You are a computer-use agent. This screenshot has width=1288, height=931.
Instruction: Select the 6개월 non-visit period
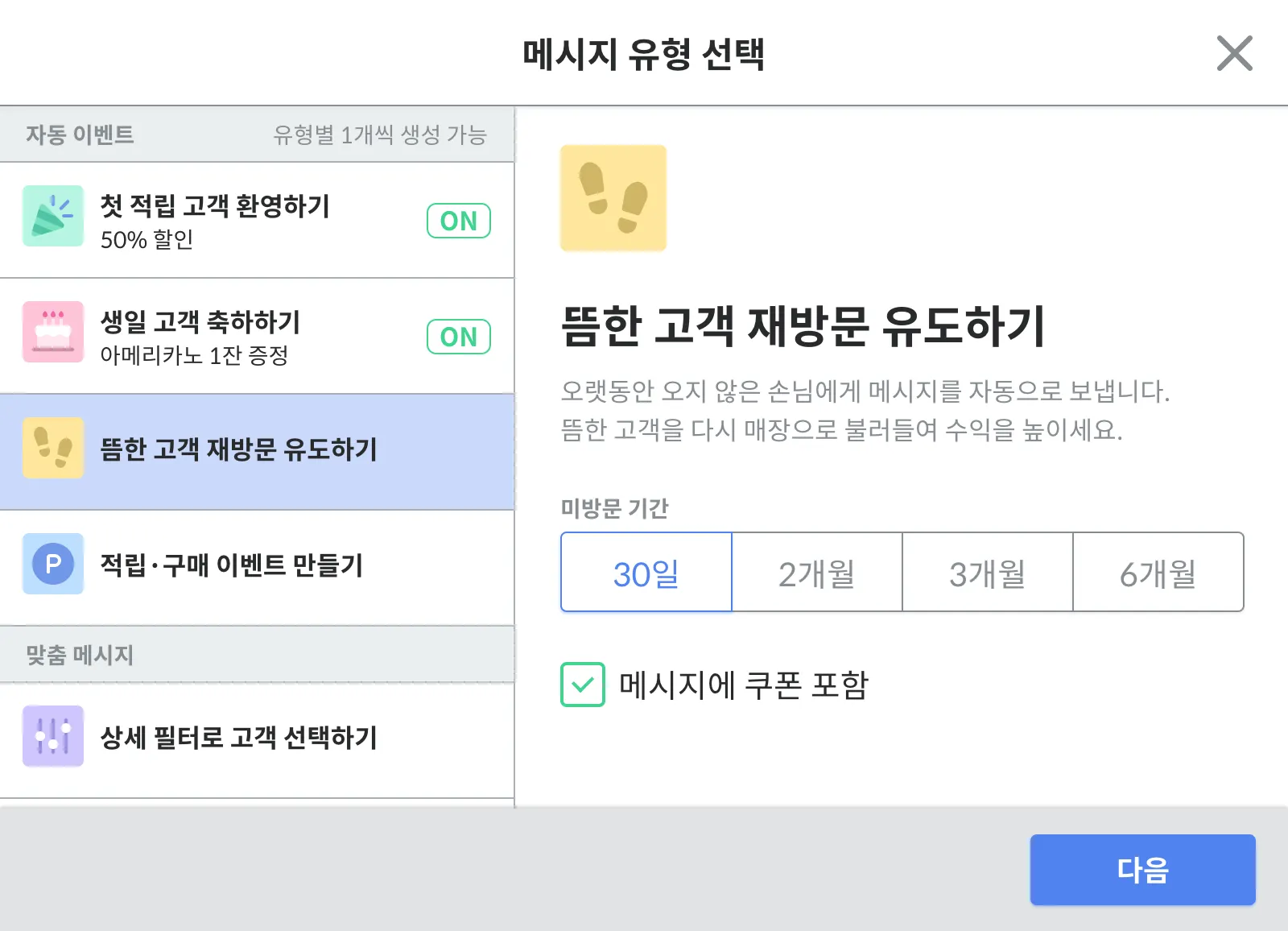(1158, 573)
